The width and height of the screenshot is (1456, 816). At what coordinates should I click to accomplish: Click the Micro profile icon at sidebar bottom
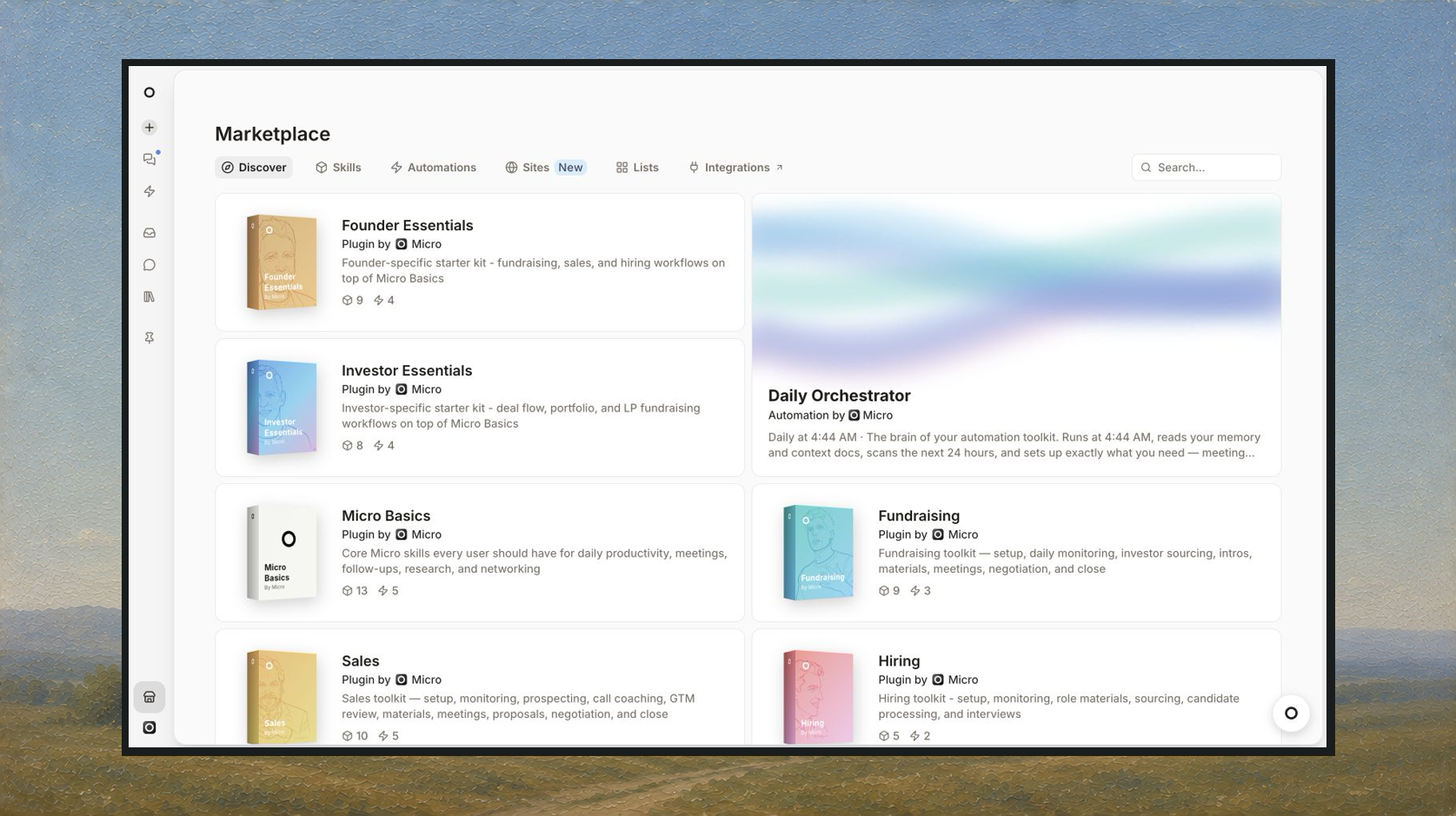pyautogui.click(x=150, y=727)
